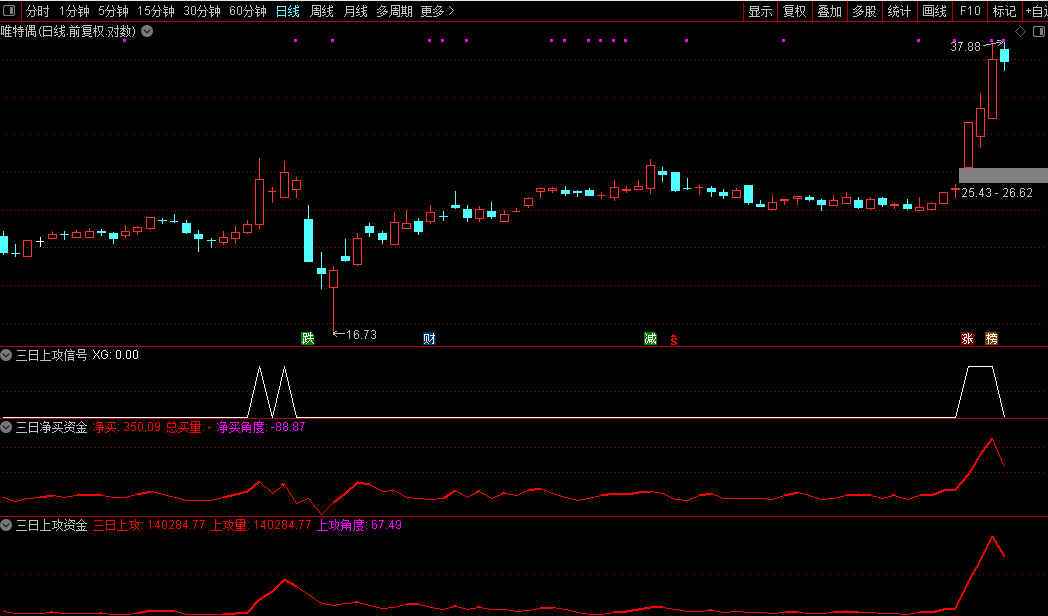This screenshot has width=1048, height=616.
Task: Click the orange 榜 event marker
Action: 991,339
